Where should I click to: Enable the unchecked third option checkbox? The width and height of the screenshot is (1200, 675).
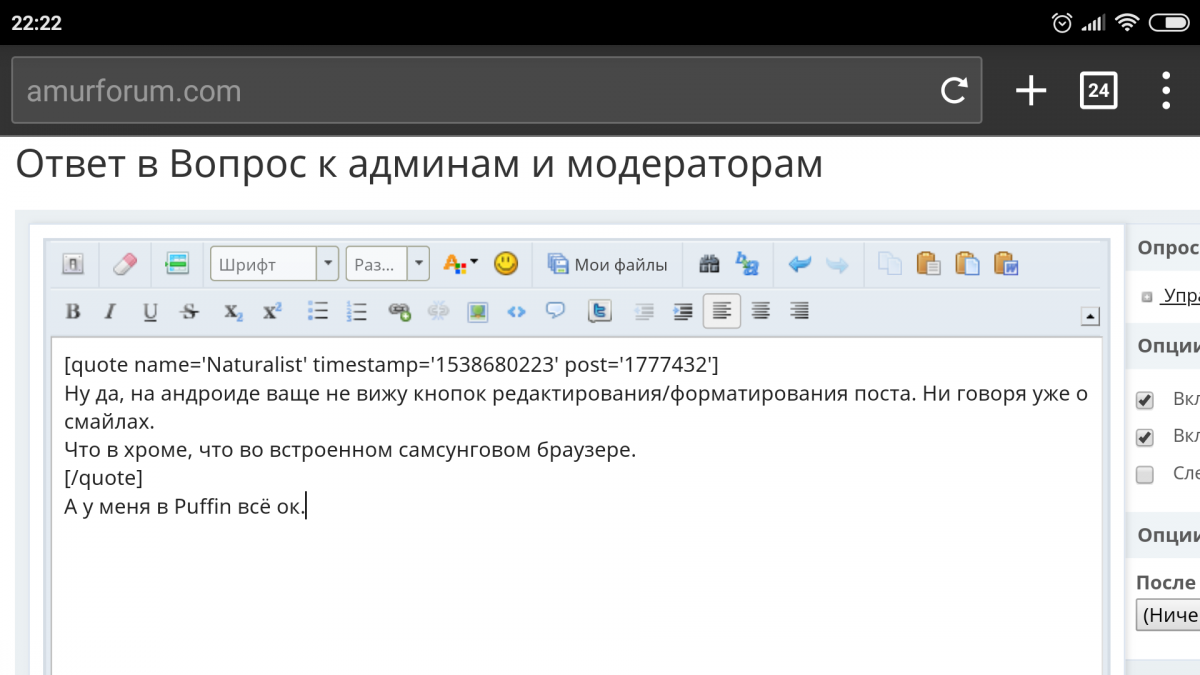[1145, 474]
